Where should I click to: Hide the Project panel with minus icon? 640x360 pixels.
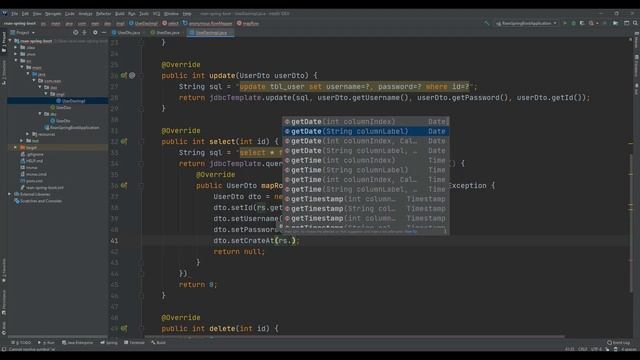(104, 32)
